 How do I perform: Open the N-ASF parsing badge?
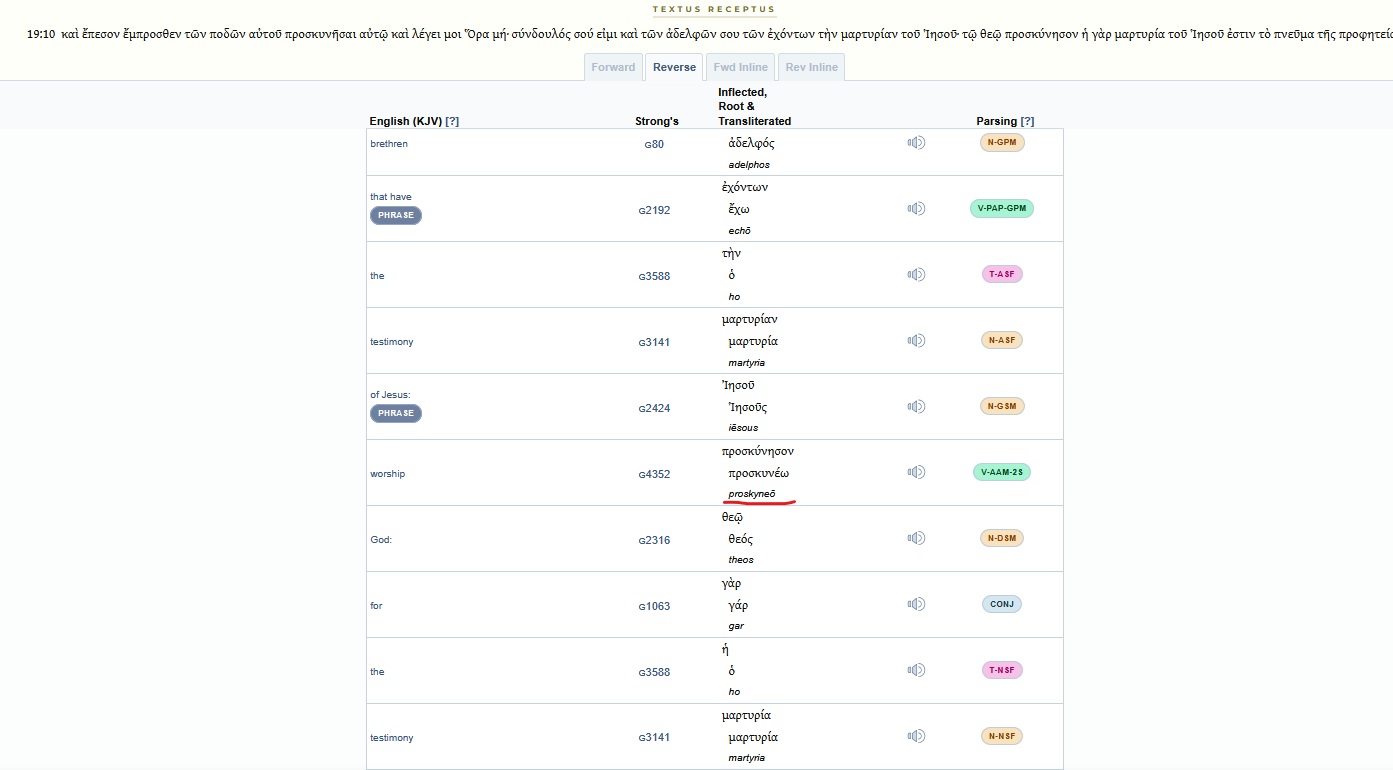[x=1002, y=341]
